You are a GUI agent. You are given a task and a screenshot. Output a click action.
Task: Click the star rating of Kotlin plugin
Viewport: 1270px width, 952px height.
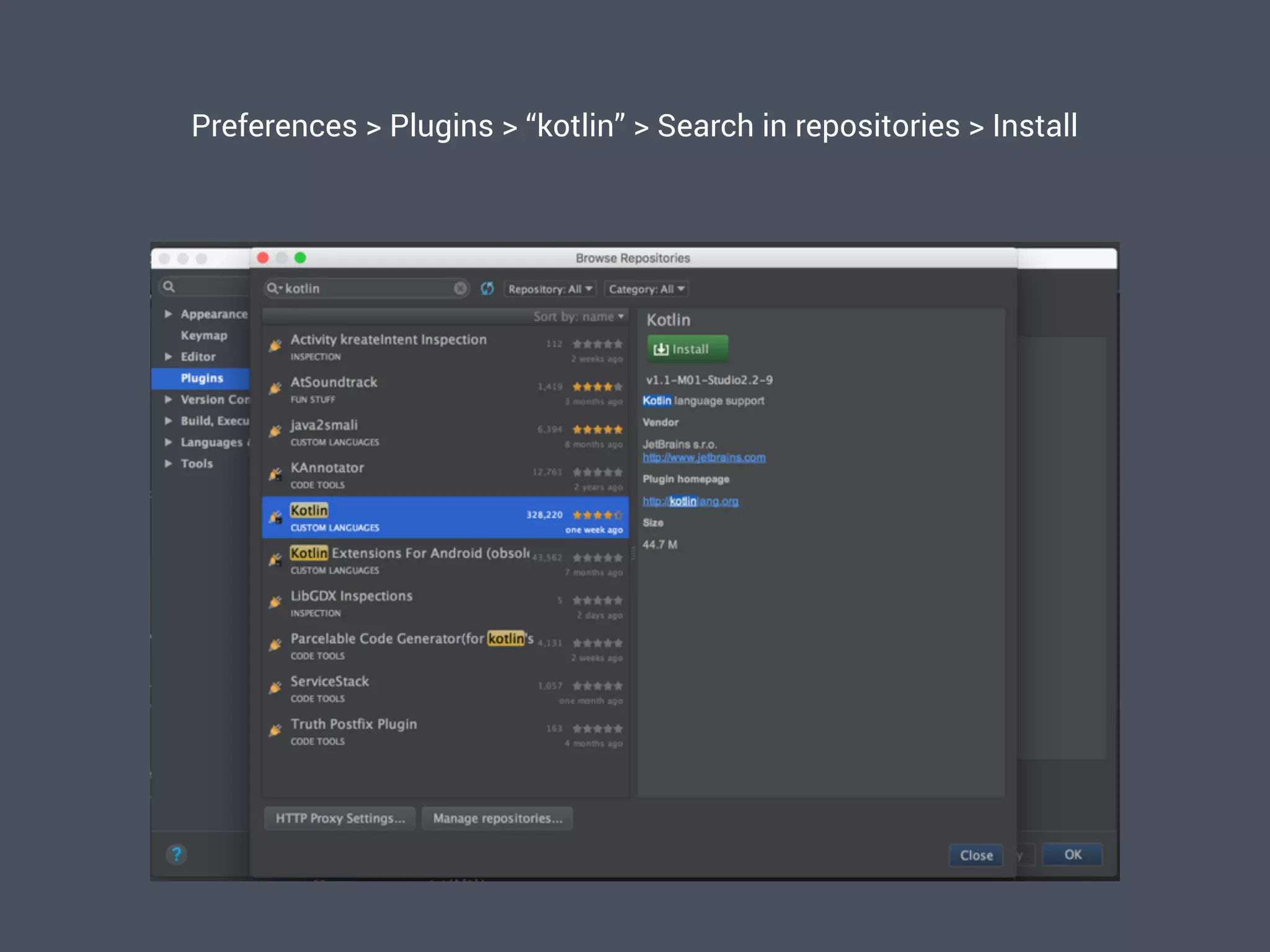coord(597,515)
